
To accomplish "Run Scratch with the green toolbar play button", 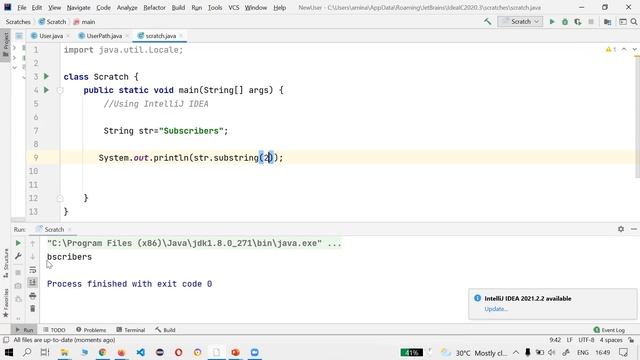I will [552, 22].
